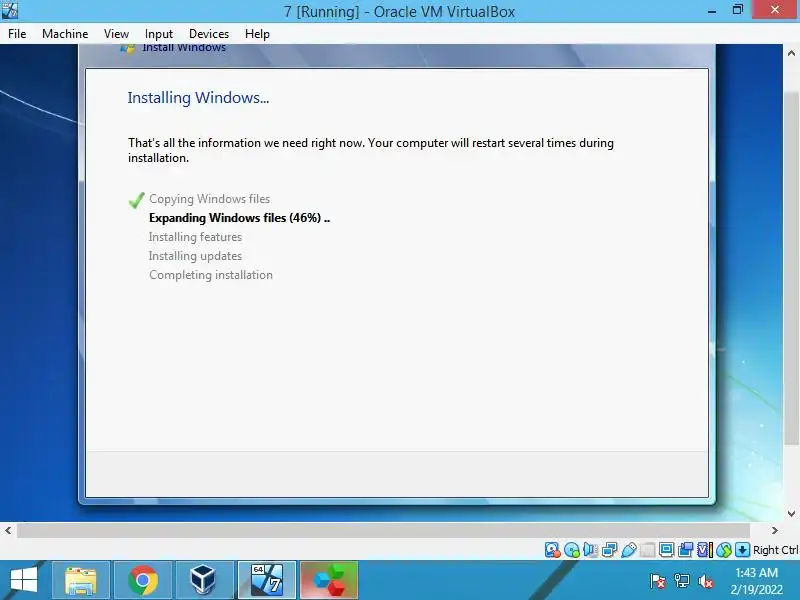
Task: Click the Right Ctrl host key label
Action: coord(776,550)
